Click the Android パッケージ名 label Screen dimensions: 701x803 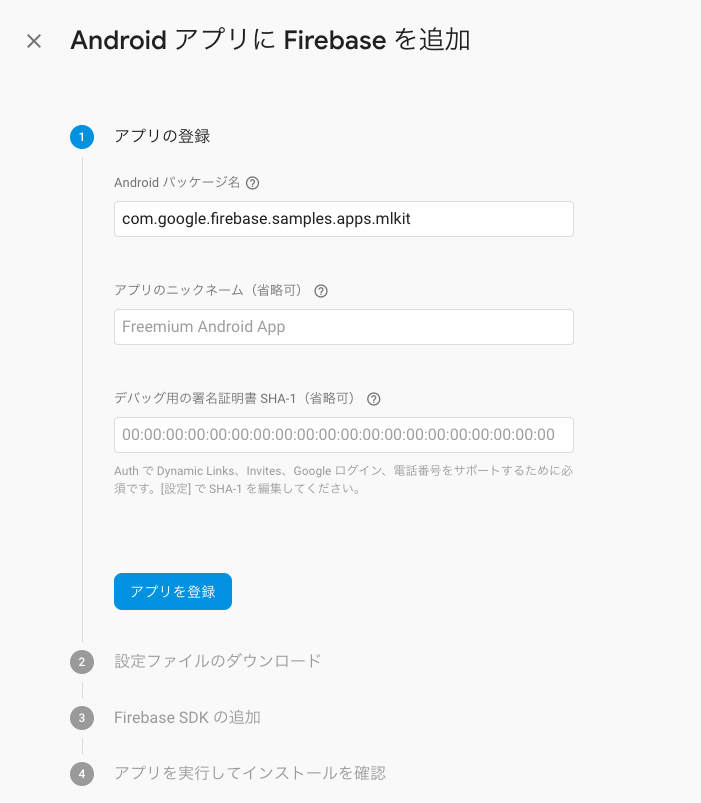[x=177, y=183]
